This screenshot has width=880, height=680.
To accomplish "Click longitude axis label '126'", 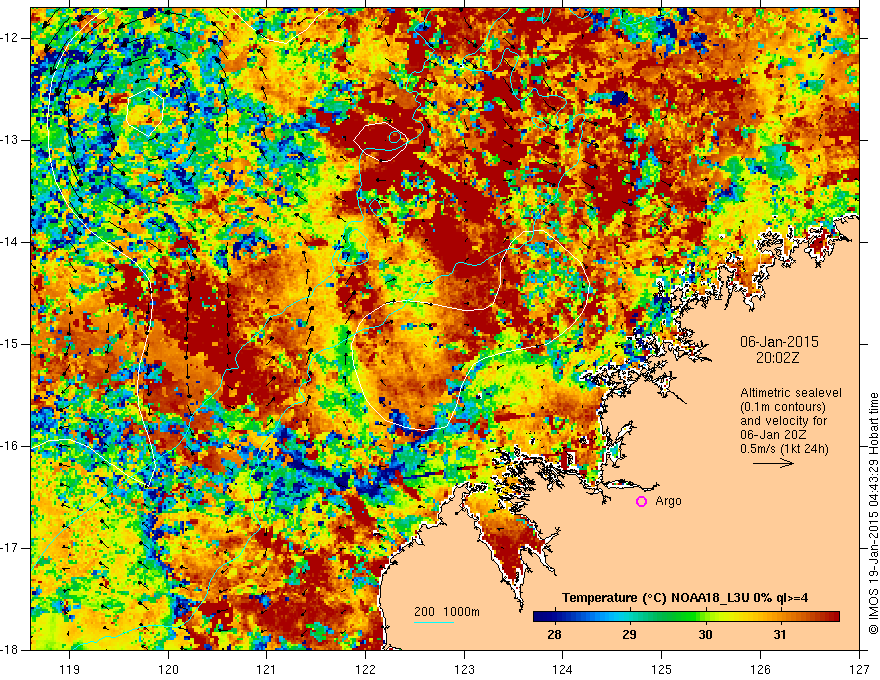I will [760, 669].
